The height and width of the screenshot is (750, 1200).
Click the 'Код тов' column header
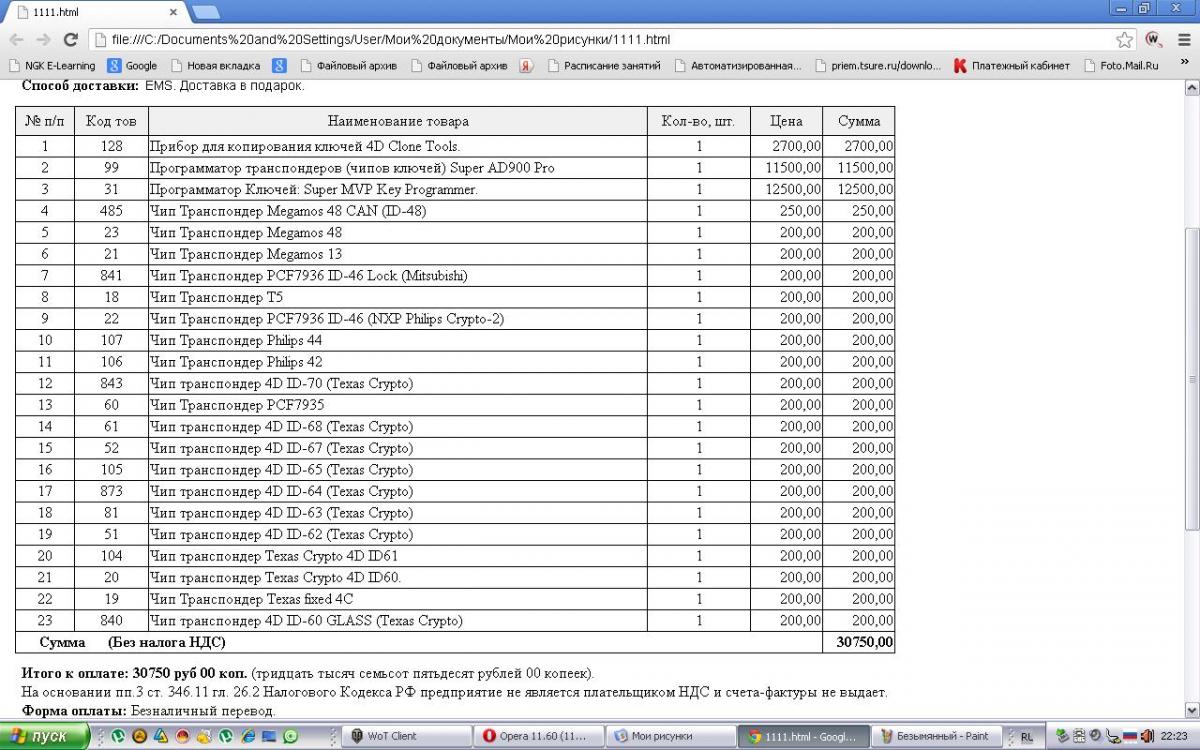pos(111,121)
